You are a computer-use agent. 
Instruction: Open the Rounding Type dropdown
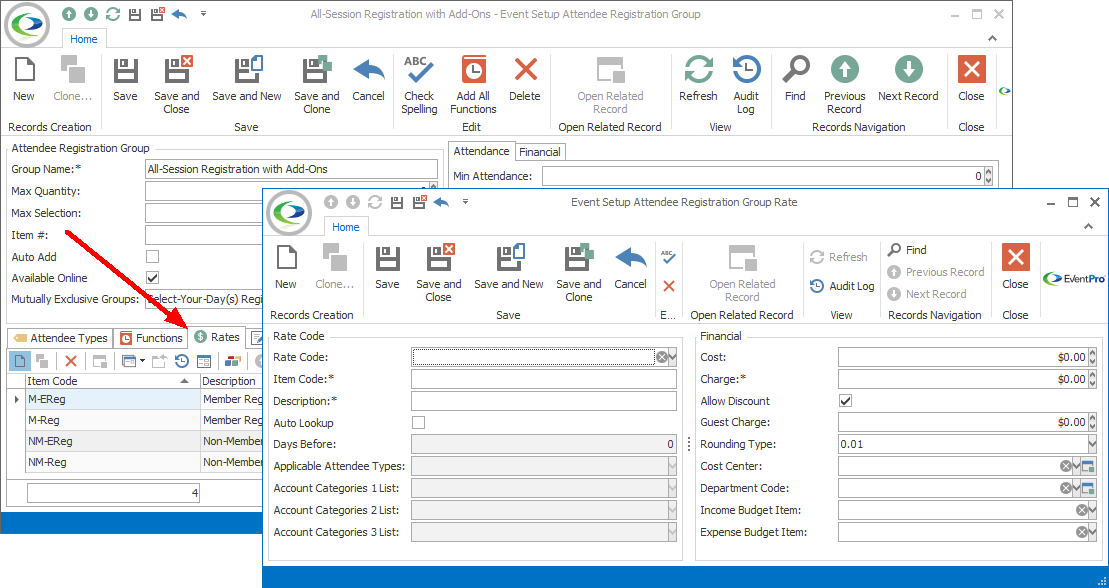(1092, 444)
